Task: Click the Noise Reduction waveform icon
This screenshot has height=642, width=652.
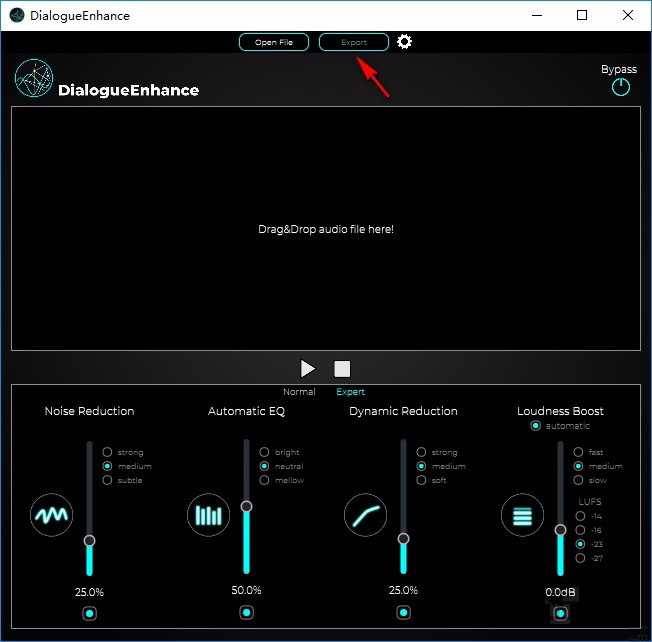Action: 51,515
